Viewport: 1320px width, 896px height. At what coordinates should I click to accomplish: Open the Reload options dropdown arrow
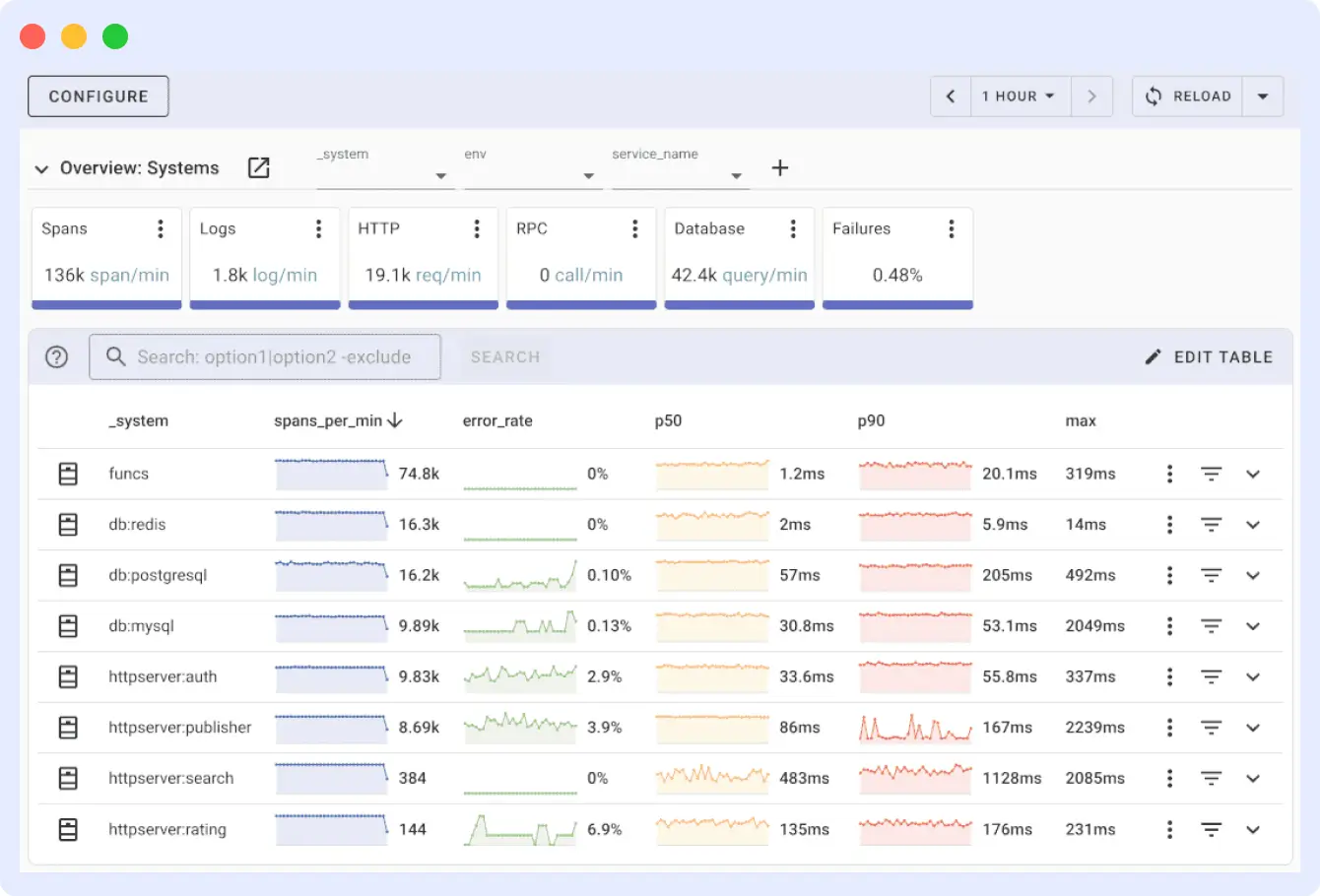point(1263,96)
